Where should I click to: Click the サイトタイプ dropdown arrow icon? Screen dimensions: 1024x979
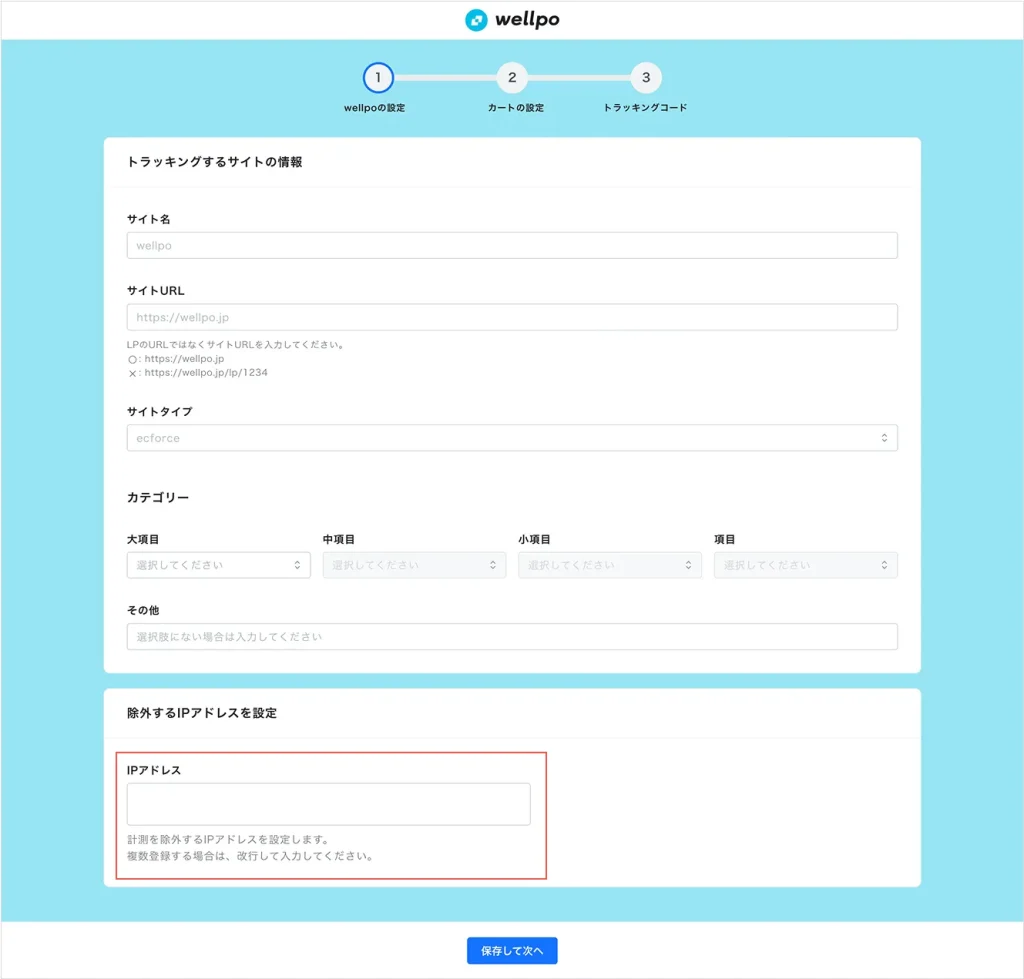tap(884, 438)
